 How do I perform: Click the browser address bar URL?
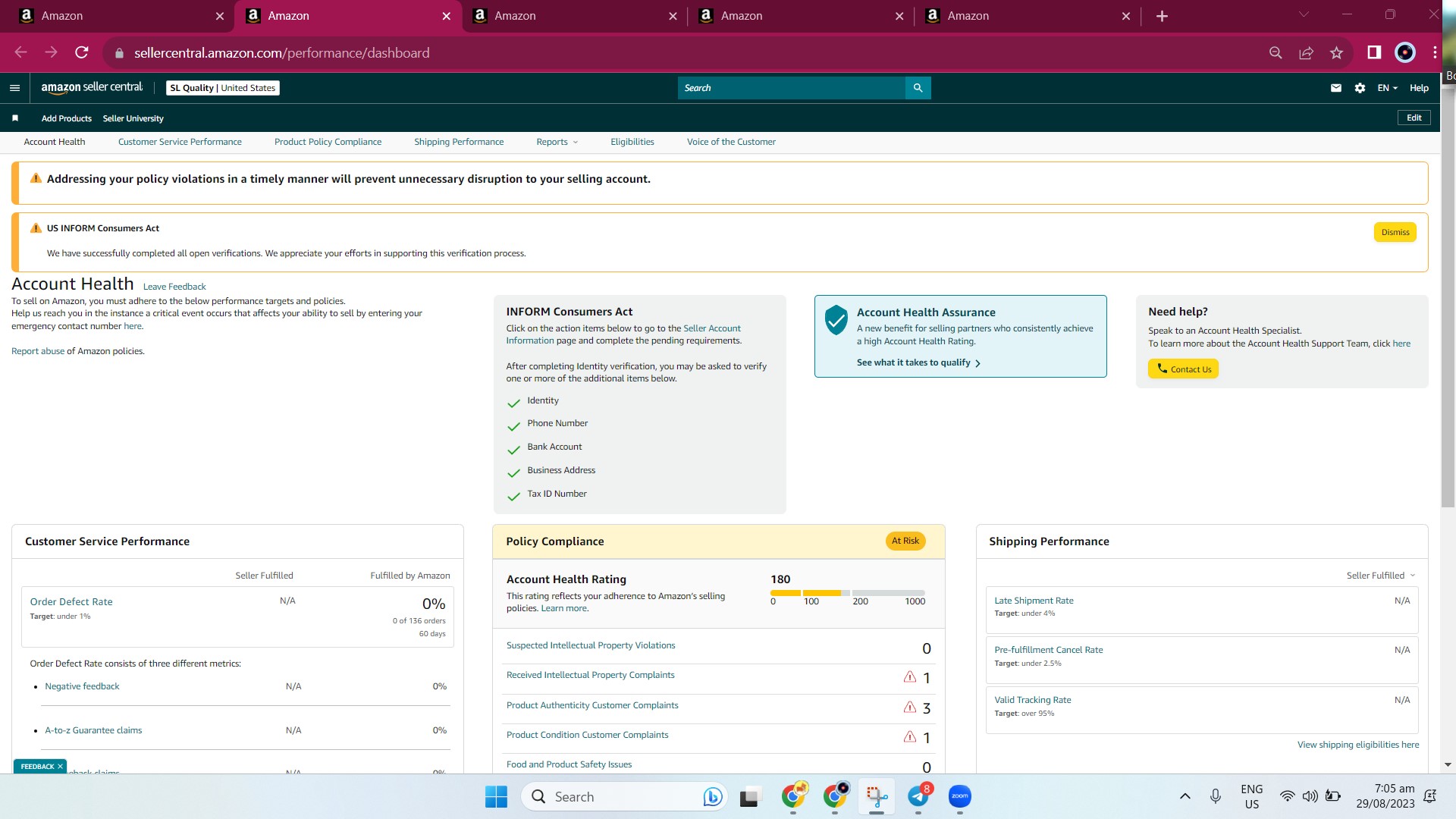(282, 53)
